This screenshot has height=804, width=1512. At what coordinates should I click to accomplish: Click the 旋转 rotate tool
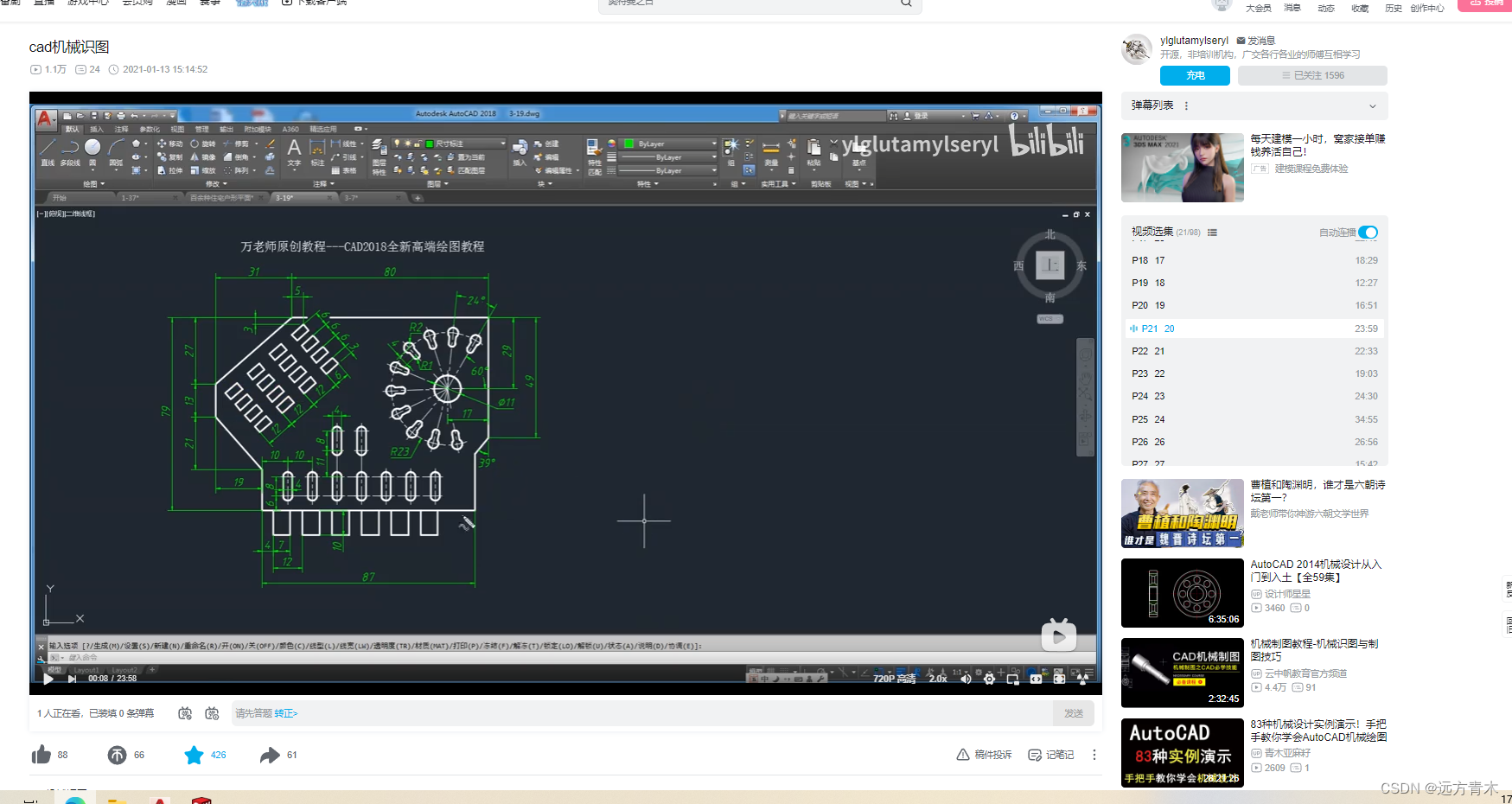pyautogui.click(x=202, y=144)
